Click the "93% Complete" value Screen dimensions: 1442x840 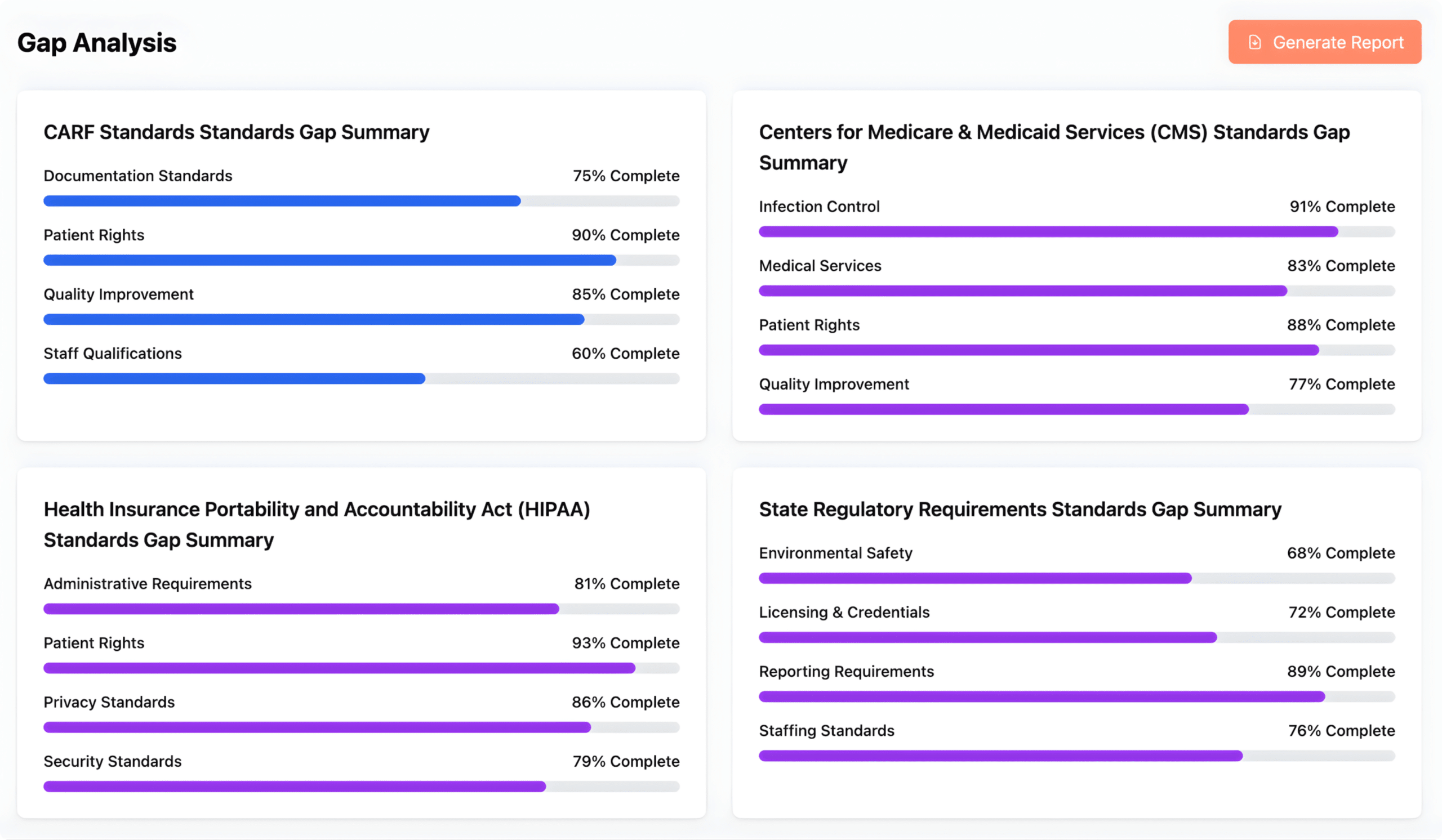pos(626,644)
